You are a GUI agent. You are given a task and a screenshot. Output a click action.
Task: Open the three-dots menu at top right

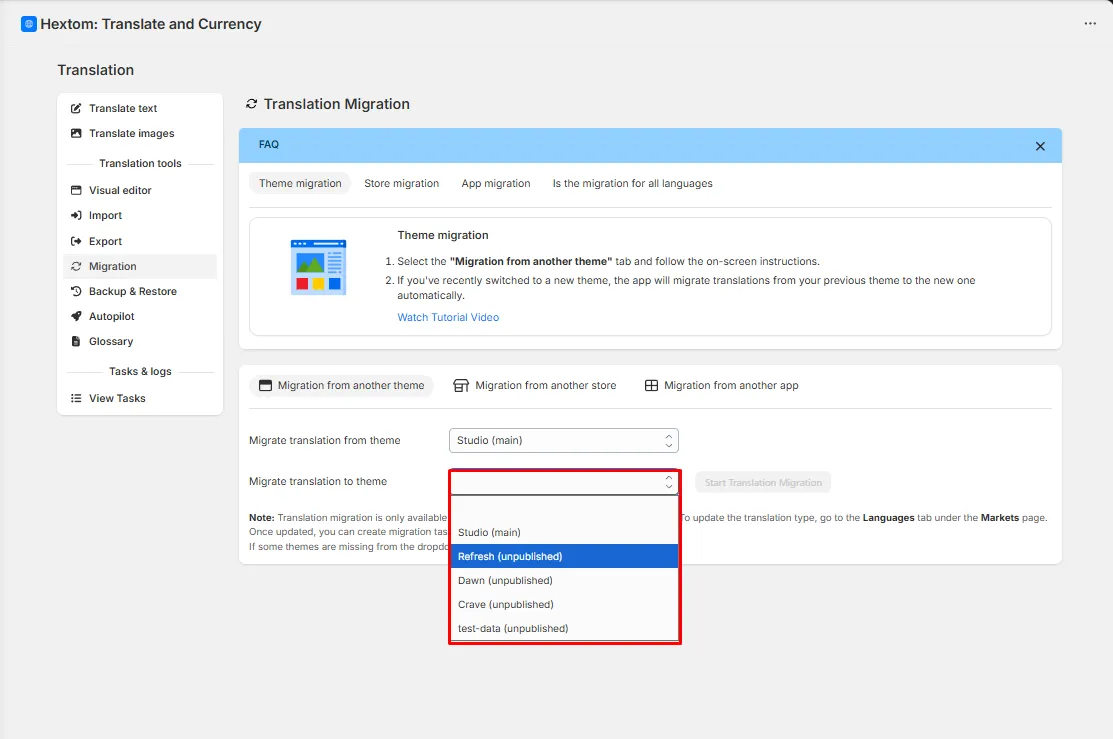[1090, 23]
